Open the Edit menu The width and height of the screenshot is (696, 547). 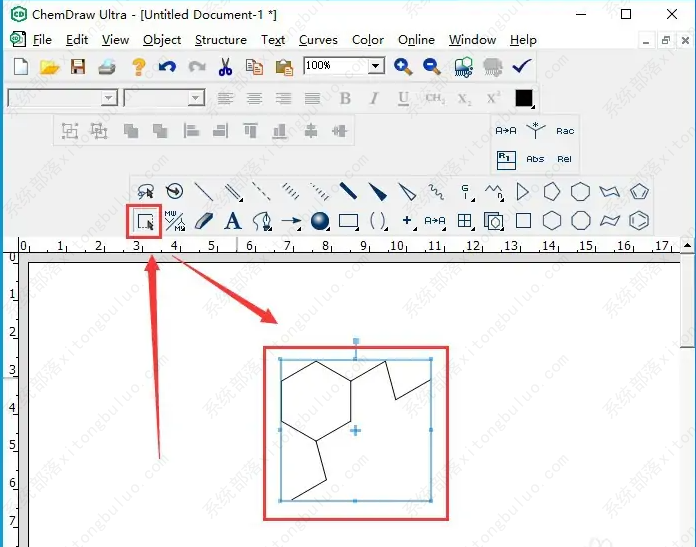tap(77, 40)
